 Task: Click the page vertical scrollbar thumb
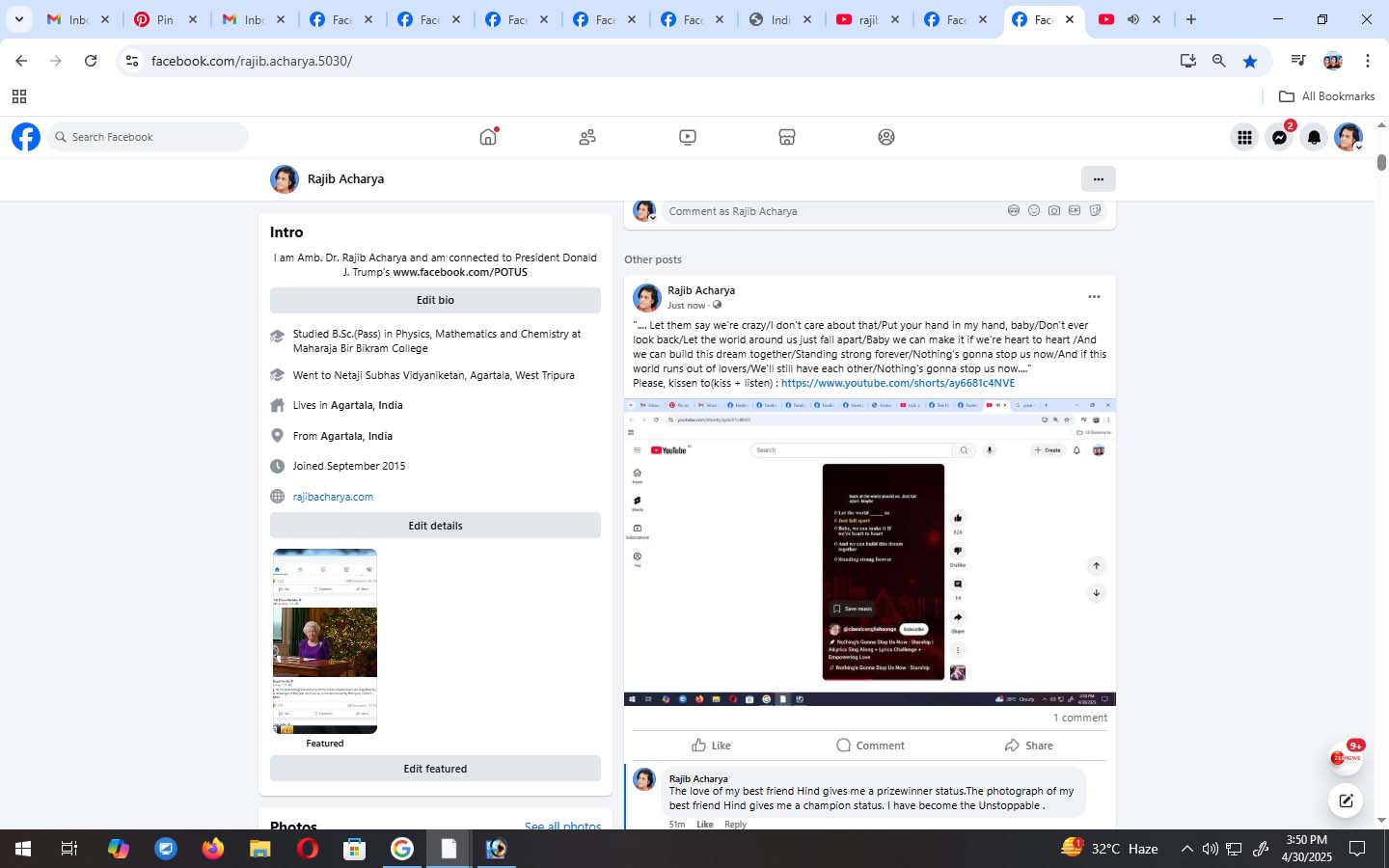click(1381, 162)
